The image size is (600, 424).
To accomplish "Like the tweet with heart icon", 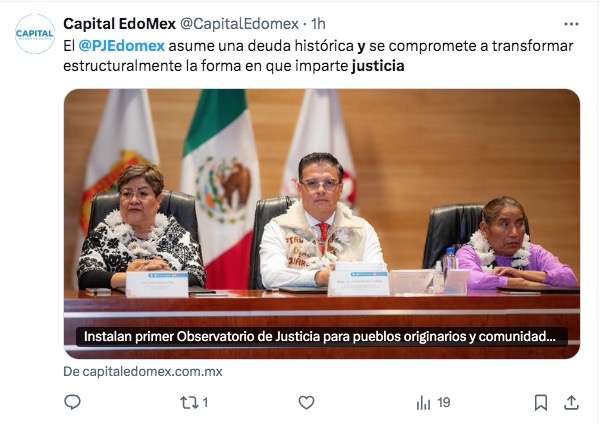I will [x=306, y=403].
